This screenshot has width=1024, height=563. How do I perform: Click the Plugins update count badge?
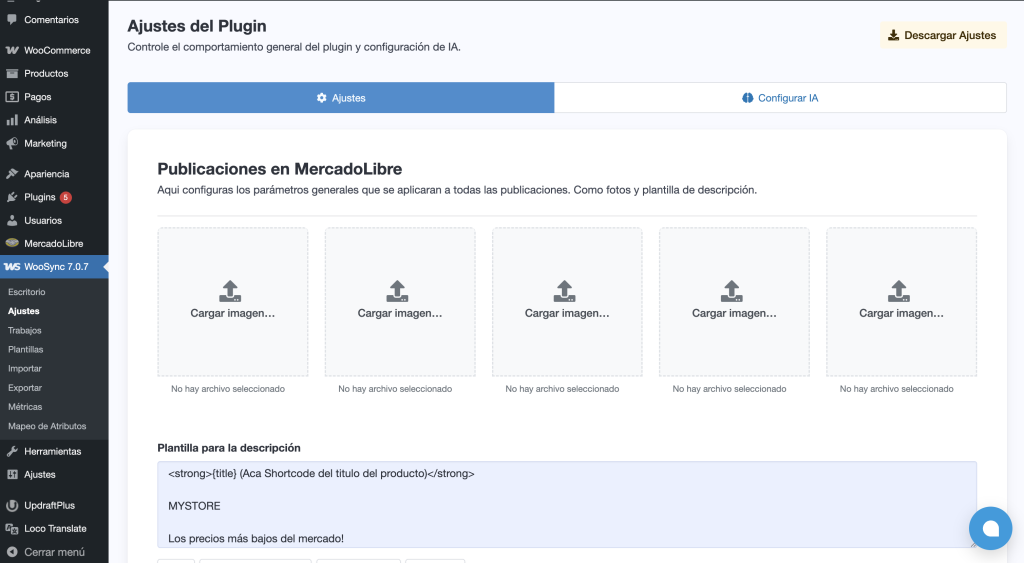click(x=65, y=197)
